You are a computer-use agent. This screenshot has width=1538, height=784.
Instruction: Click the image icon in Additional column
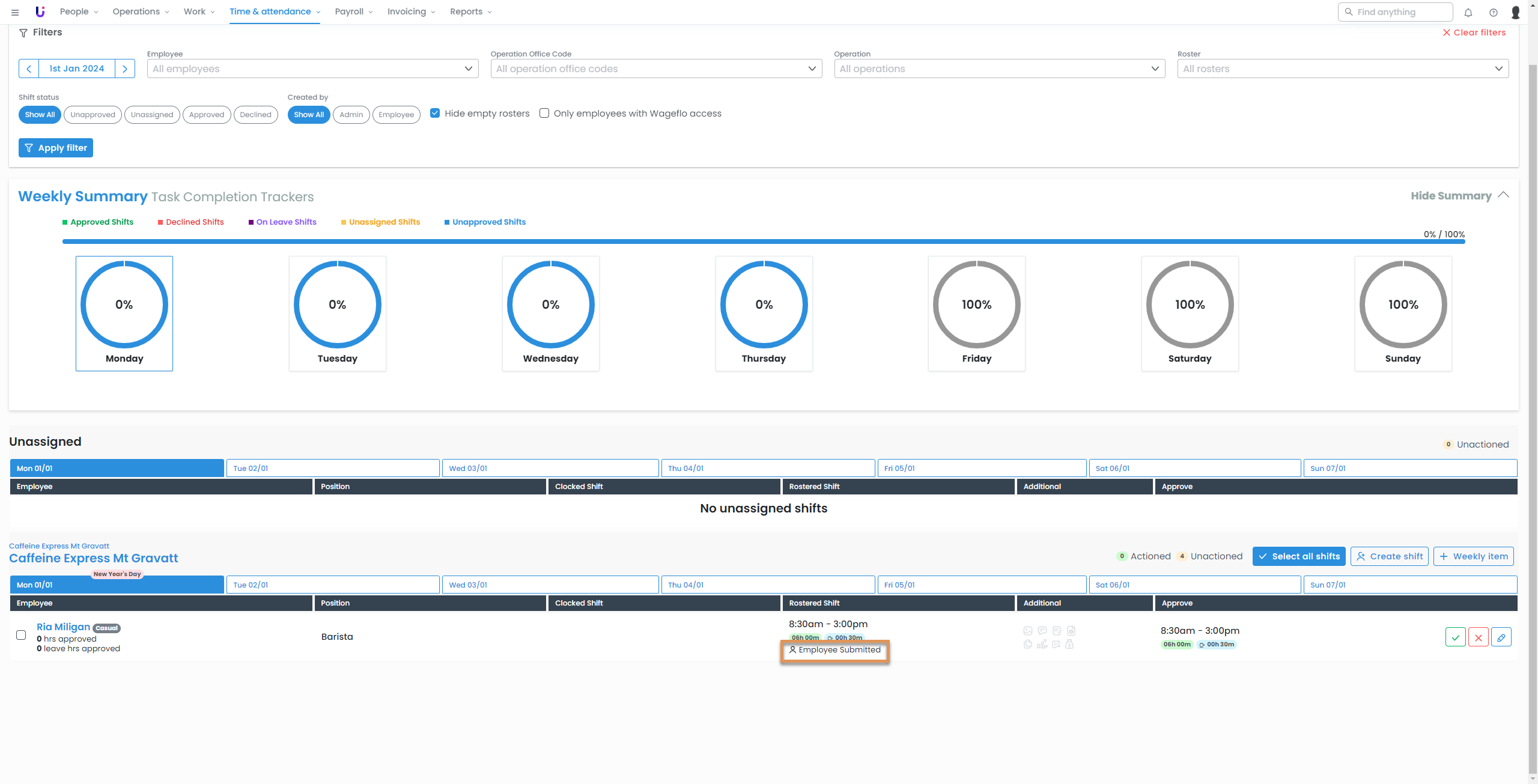point(1028,631)
